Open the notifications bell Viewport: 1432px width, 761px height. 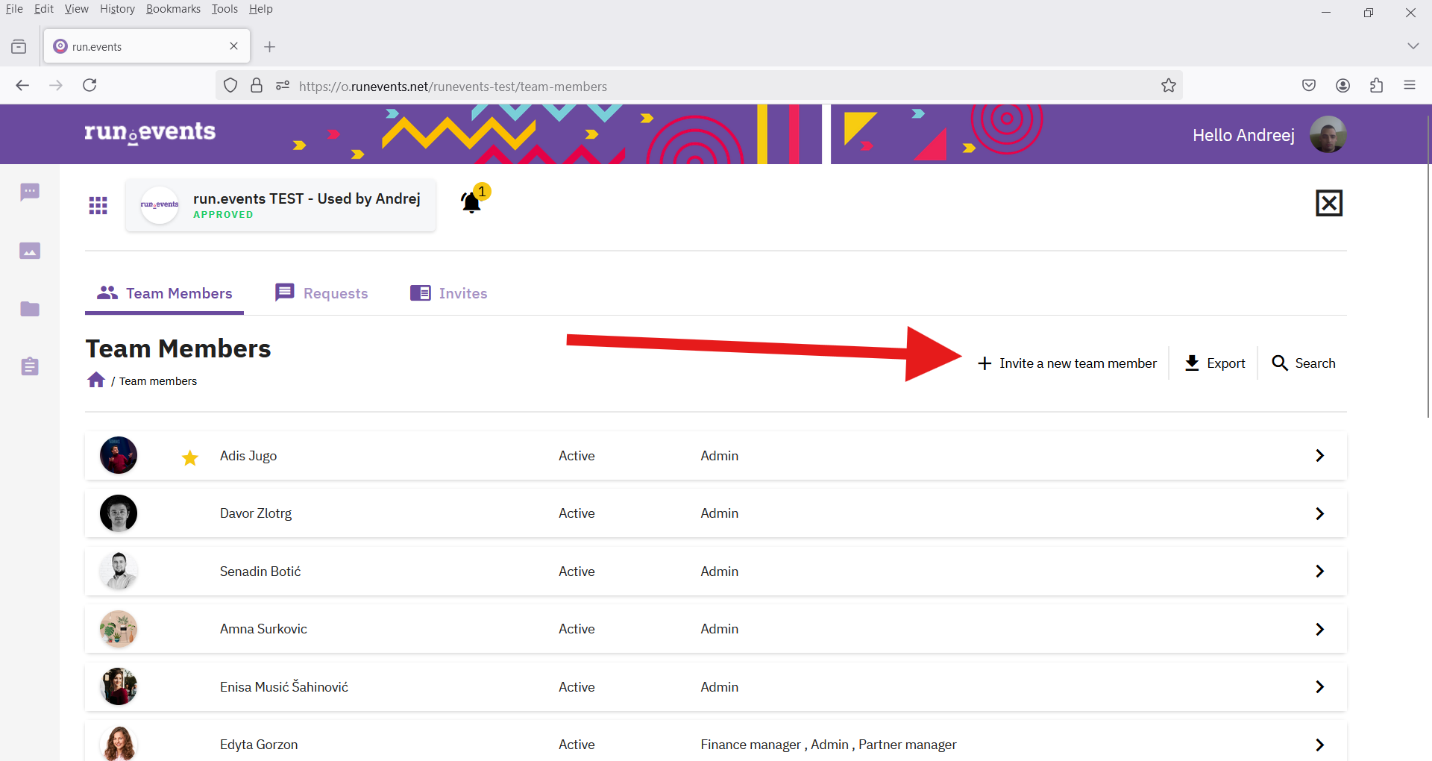pyautogui.click(x=471, y=202)
